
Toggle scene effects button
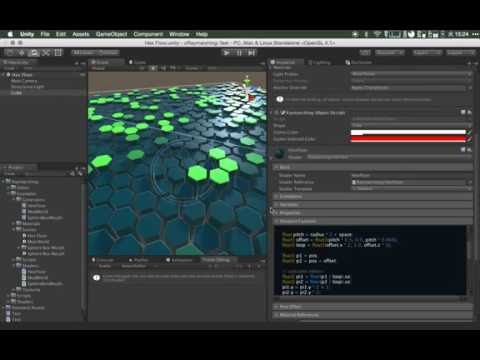click(x=173, y=68)
